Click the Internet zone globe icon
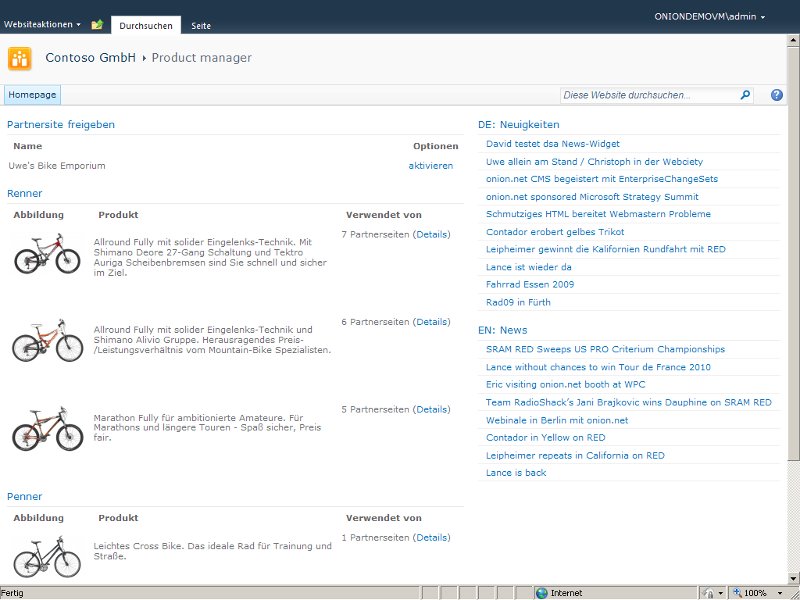This screenshot has height=600, width=800. click(541, 592)
